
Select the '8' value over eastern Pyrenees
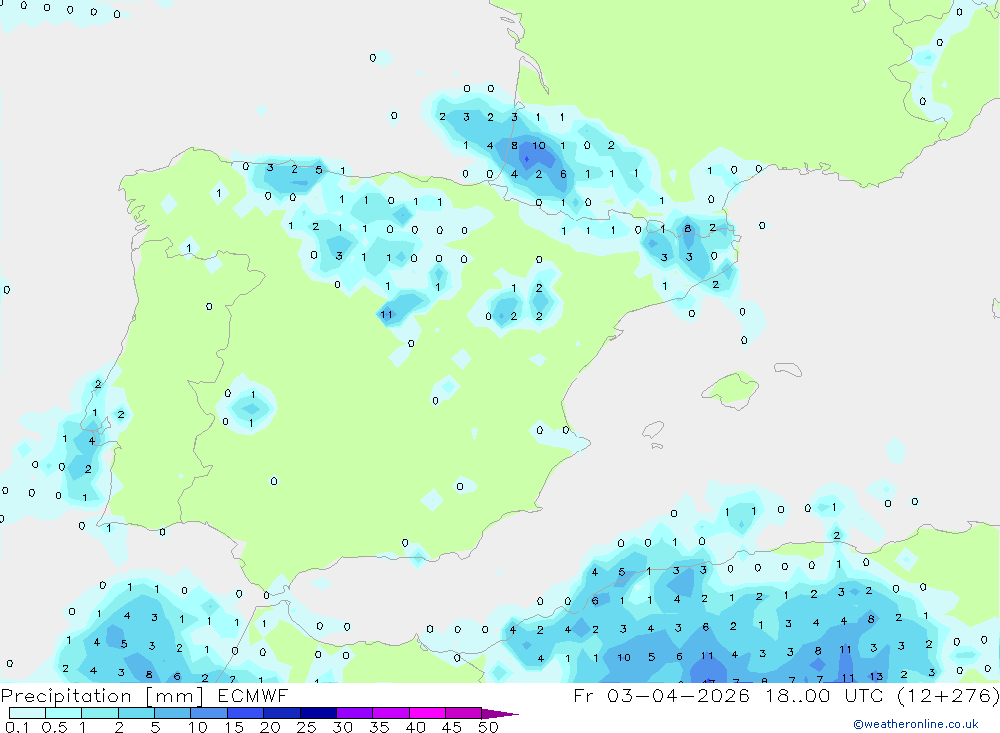(688, 228)
